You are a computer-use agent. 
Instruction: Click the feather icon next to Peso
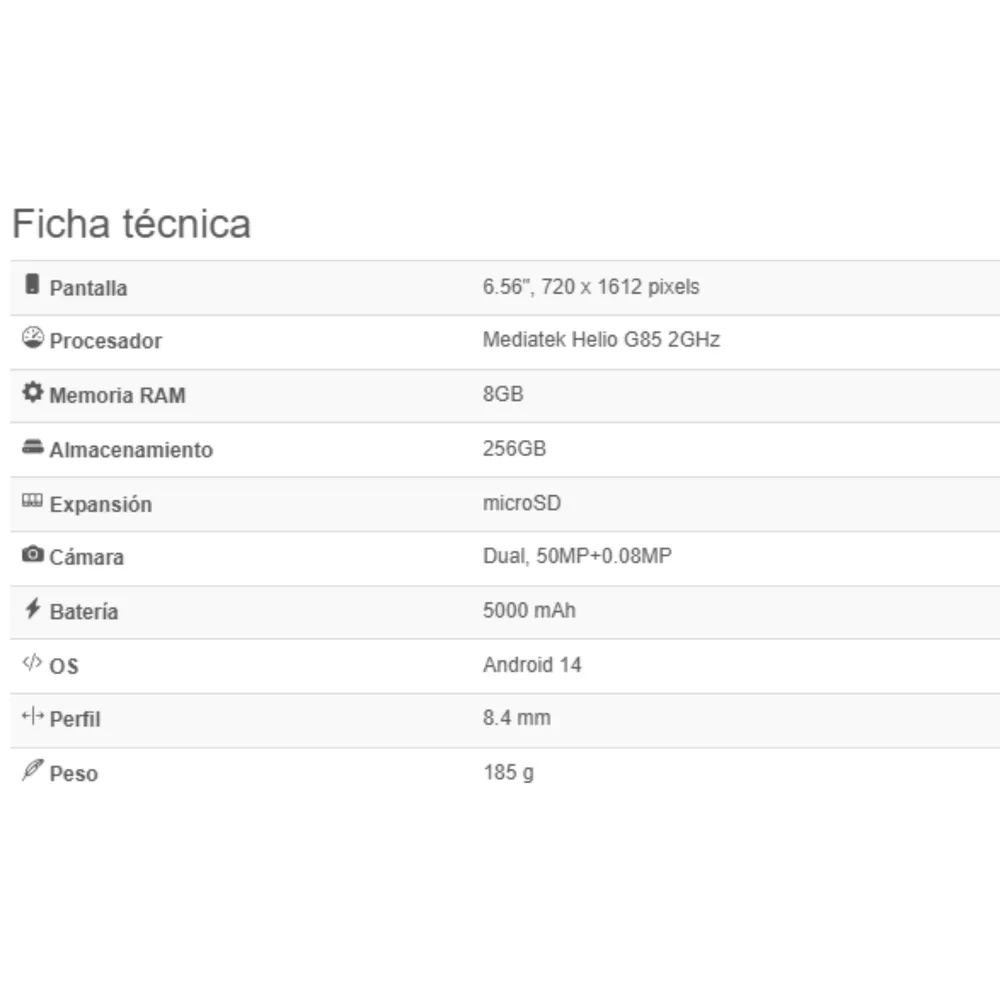click(x=33, y=770)
